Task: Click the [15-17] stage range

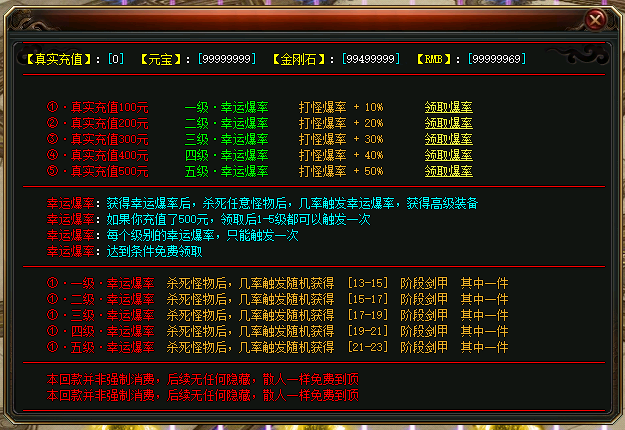Action: click(368, 299)
